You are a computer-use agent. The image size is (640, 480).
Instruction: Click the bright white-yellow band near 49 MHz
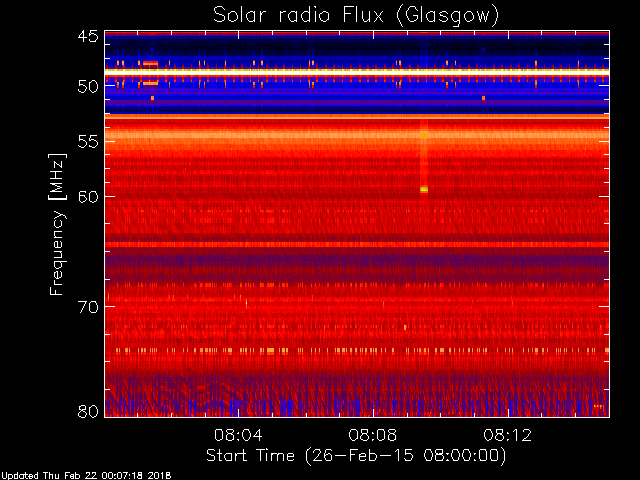click(357, 71)
